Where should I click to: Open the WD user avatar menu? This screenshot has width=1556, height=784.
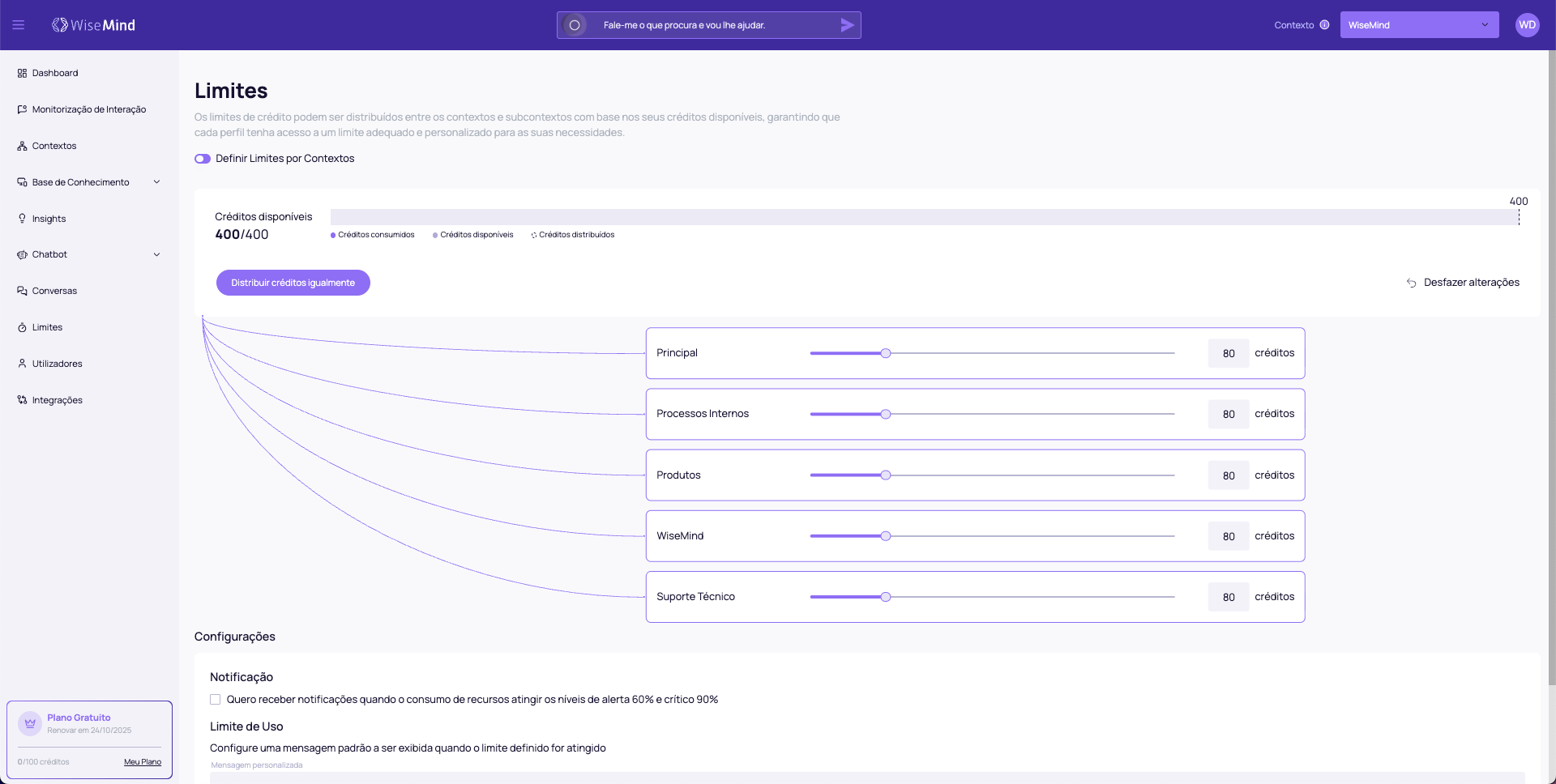pos(1527,25)
